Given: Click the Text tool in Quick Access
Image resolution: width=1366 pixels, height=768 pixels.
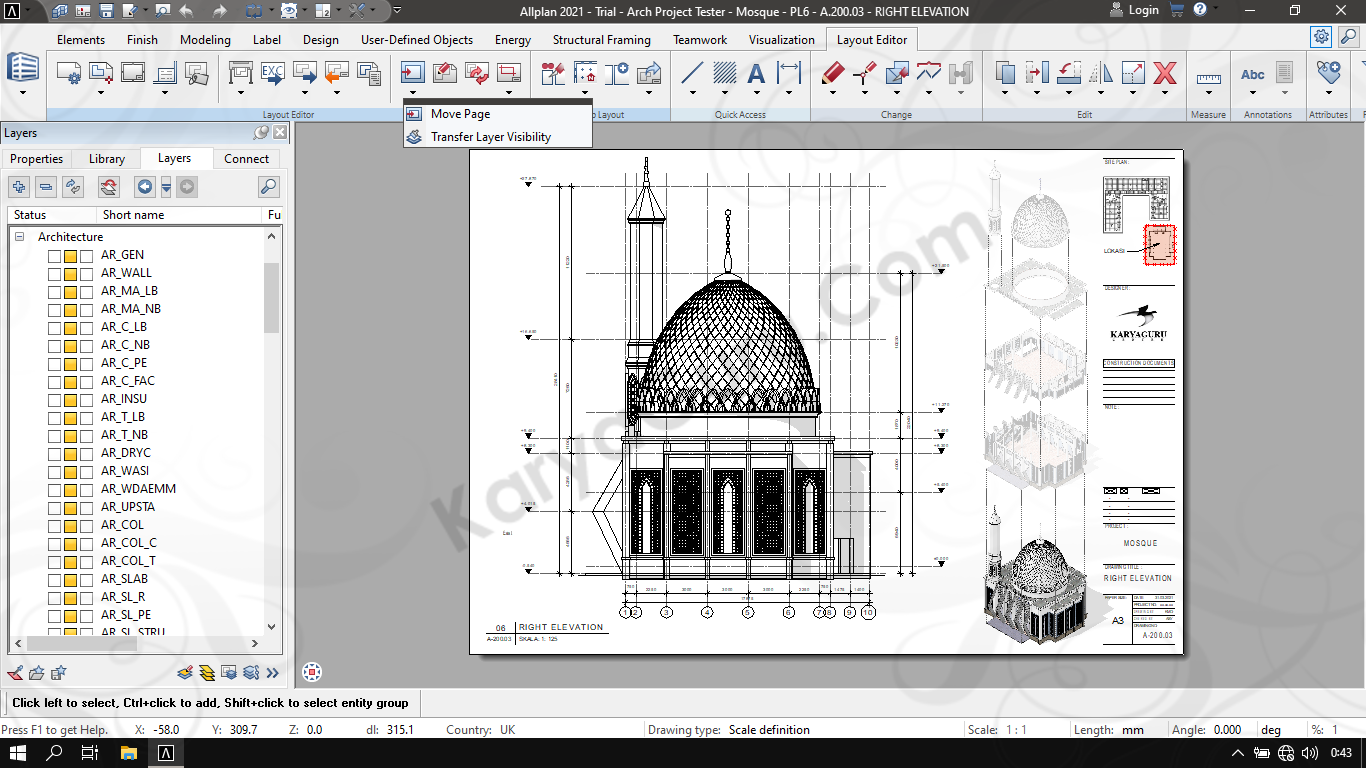Looking at the screenshot, I should (757, 73).
